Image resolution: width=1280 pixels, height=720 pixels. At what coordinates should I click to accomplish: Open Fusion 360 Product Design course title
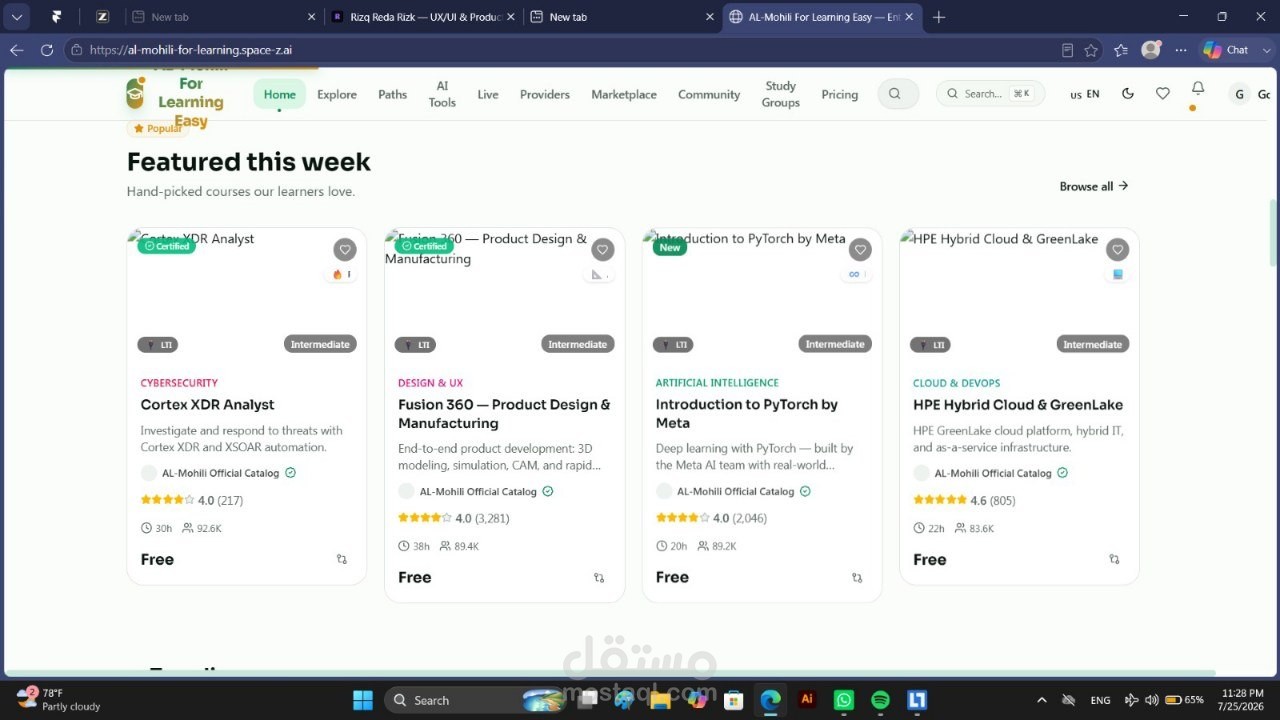click(x=504, y=414)
